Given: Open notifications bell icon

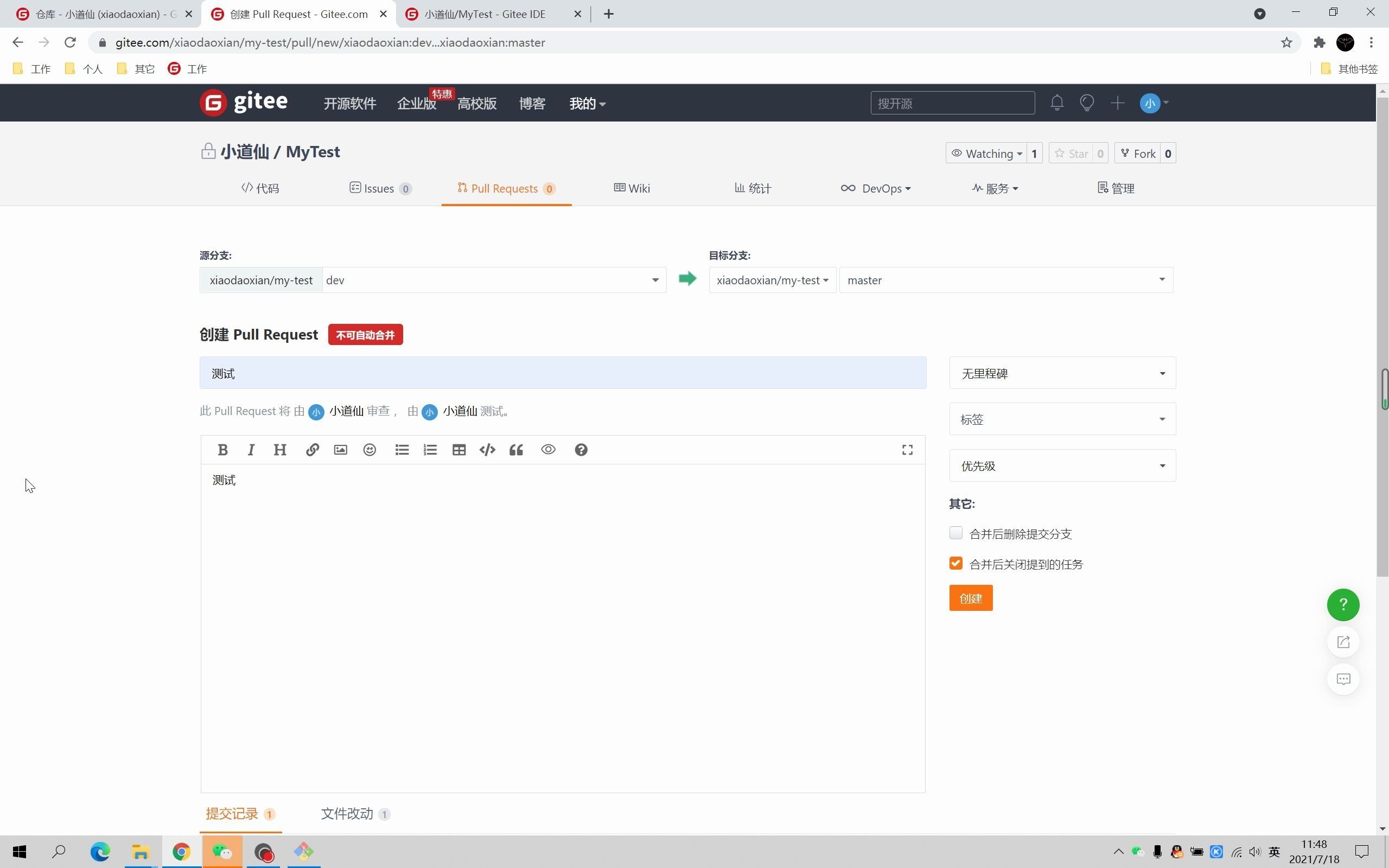Looking at the screenshot, I should pyautogui.click(x=1057, y=103).
